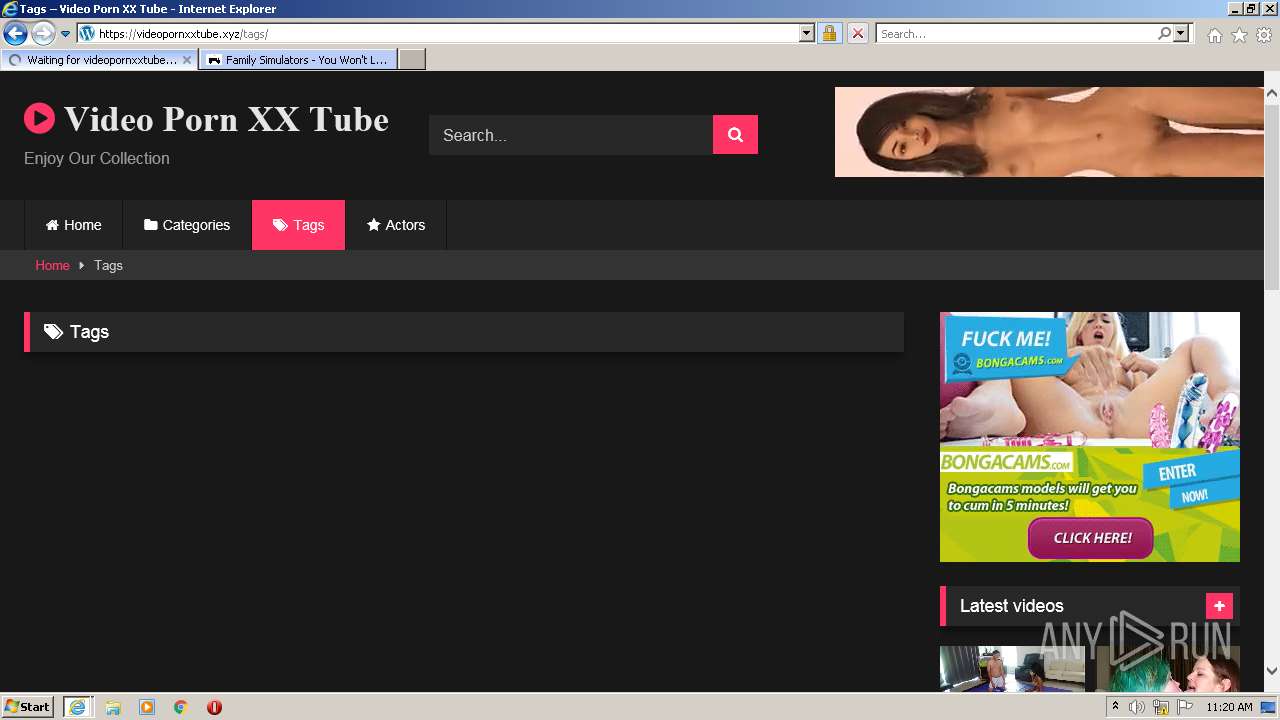Open the browser Home icon
This screenshot has height=720, width=1280.
click(x=1214, y=35)
